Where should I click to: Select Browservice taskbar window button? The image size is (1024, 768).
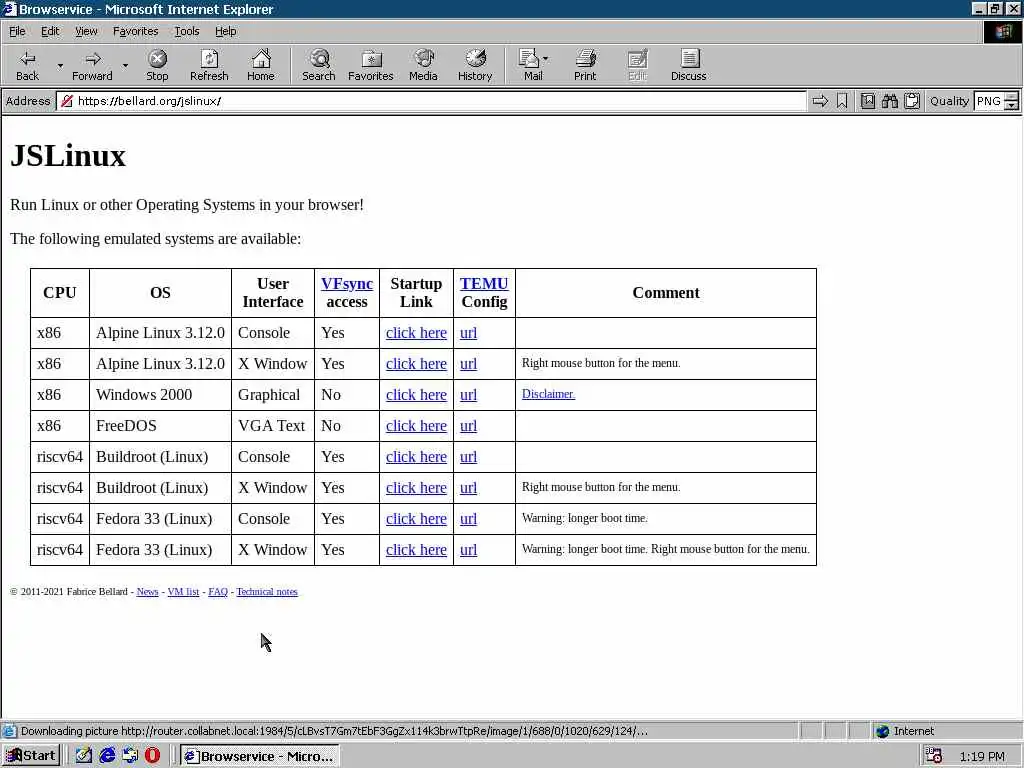click(260, 756)
